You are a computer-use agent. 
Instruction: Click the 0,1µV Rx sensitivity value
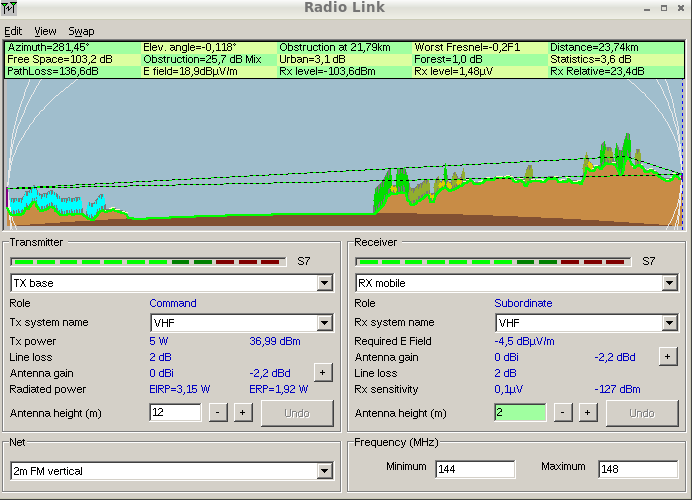(509, 389)
